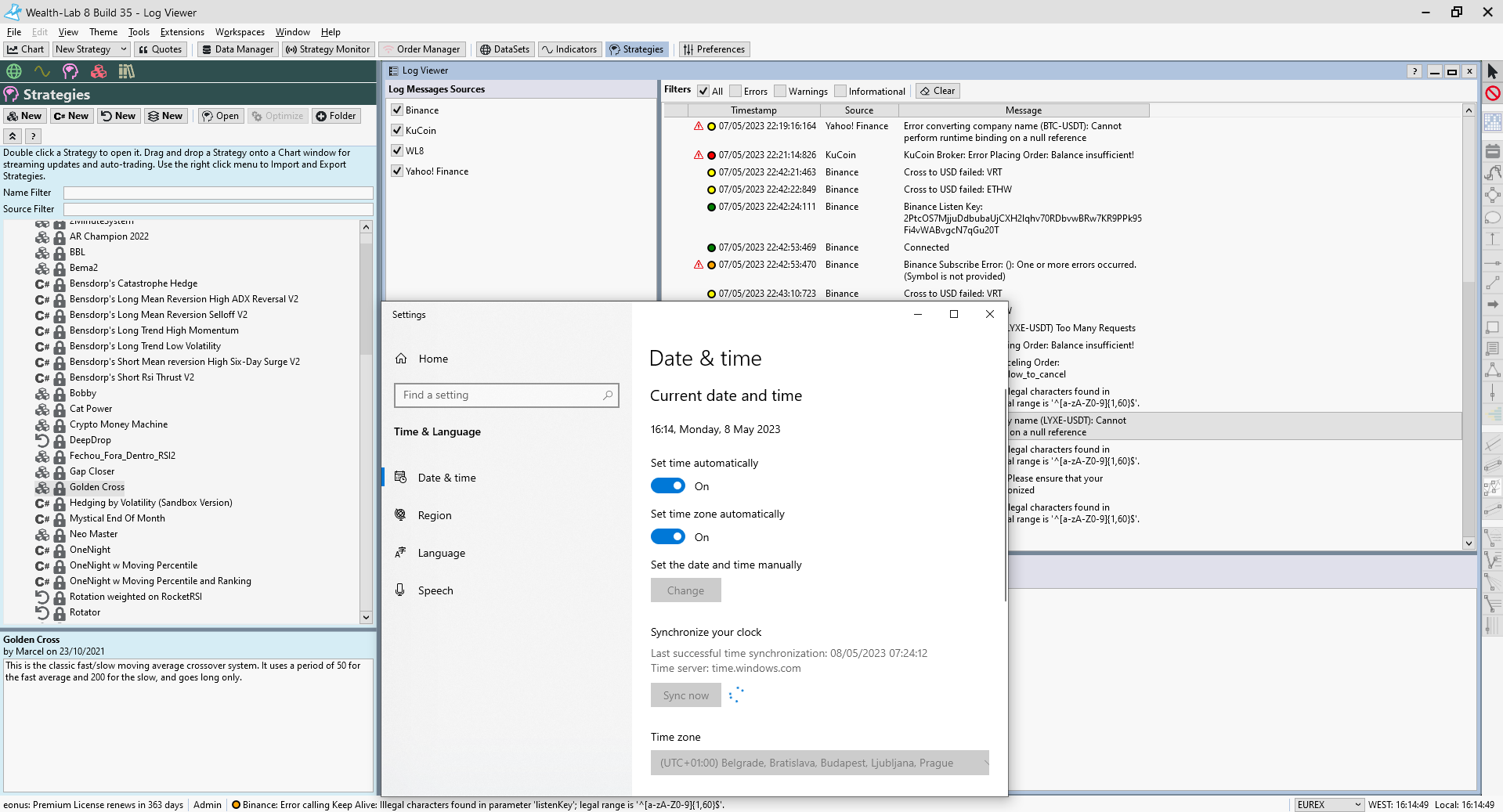
Task: Open the Extensions menu
Action: [x=182, y=32]
